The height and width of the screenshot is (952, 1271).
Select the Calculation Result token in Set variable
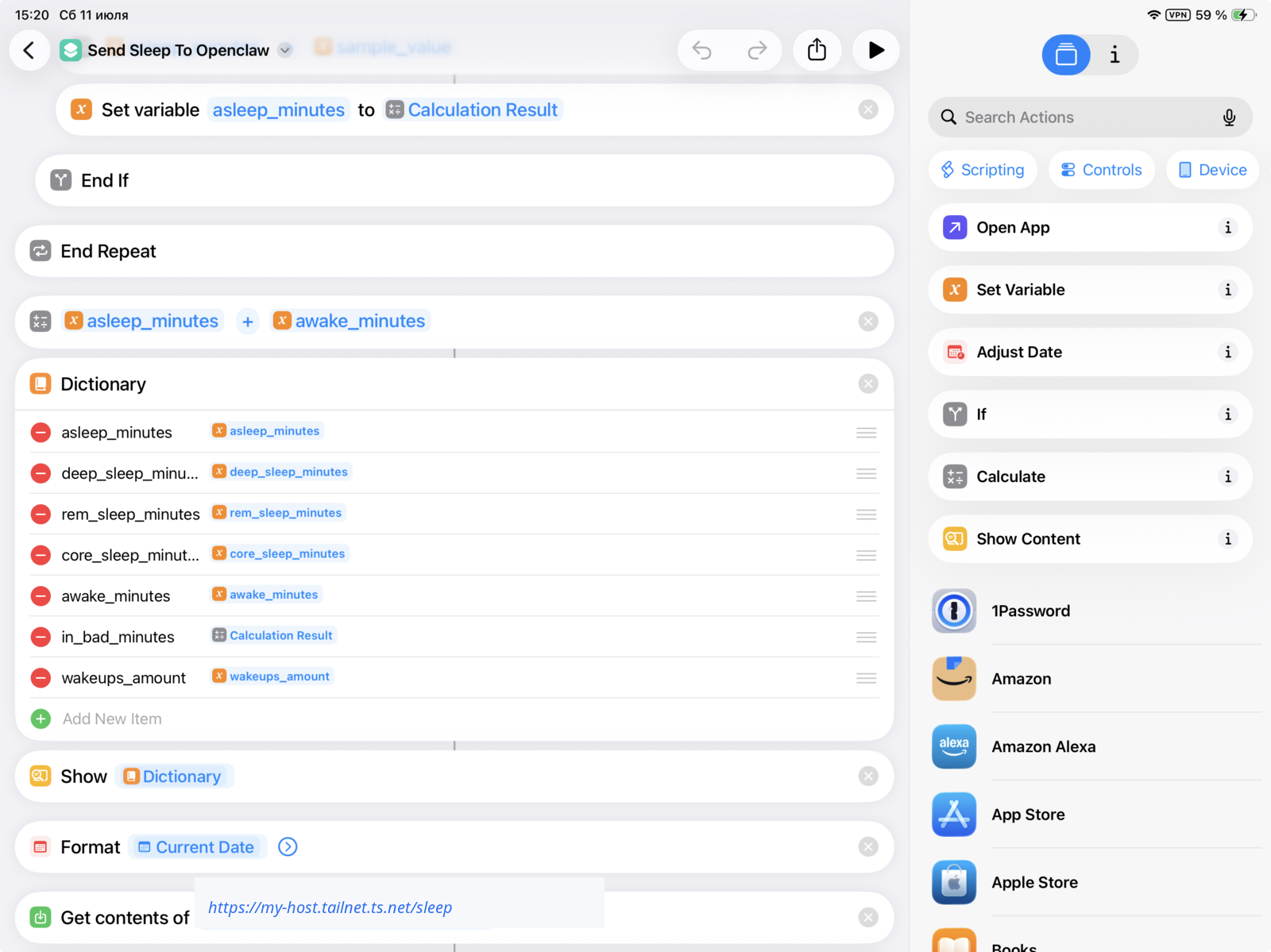[473, 110]
